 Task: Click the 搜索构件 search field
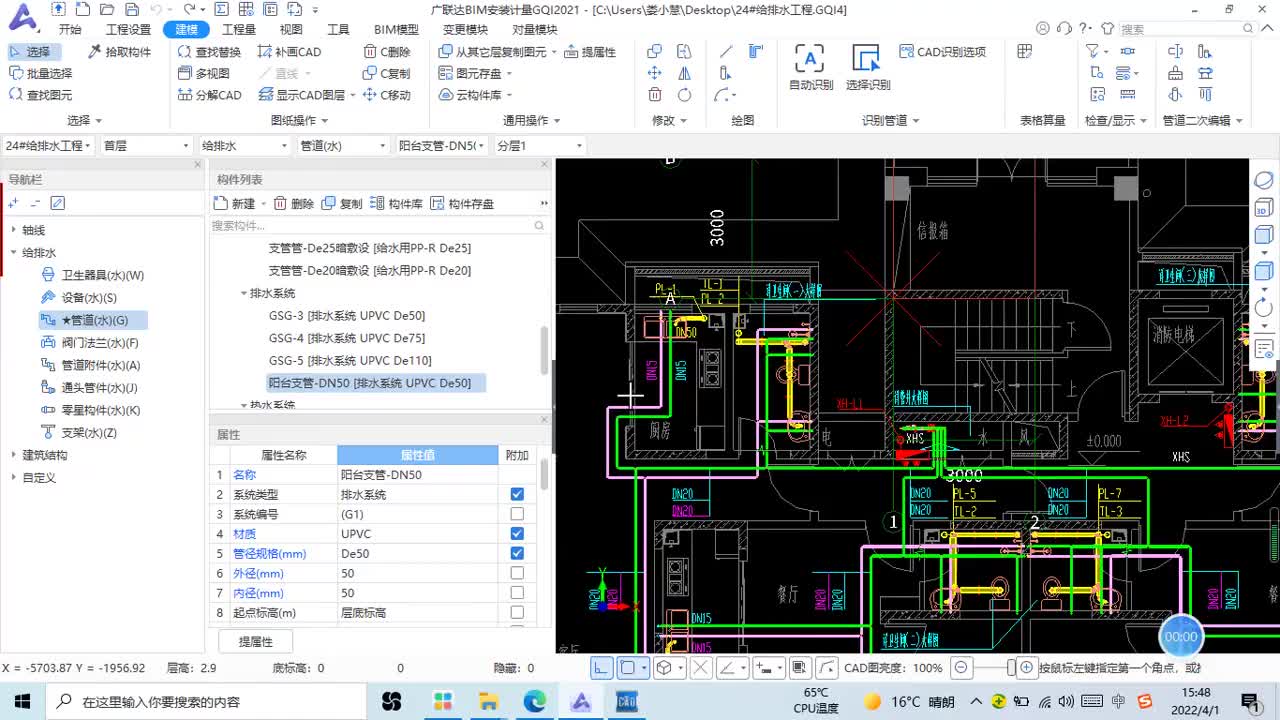(x=378, y=226)
